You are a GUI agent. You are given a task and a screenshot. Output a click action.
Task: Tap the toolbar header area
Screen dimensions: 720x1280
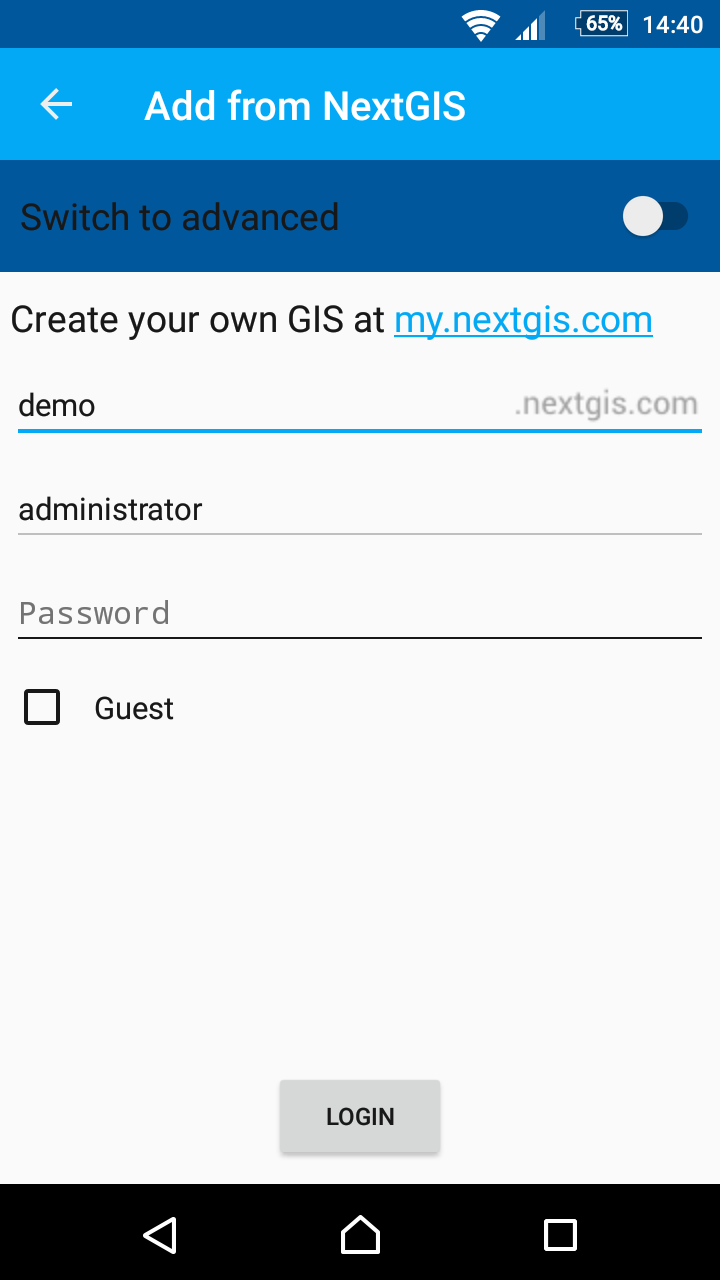pos(360,104)
